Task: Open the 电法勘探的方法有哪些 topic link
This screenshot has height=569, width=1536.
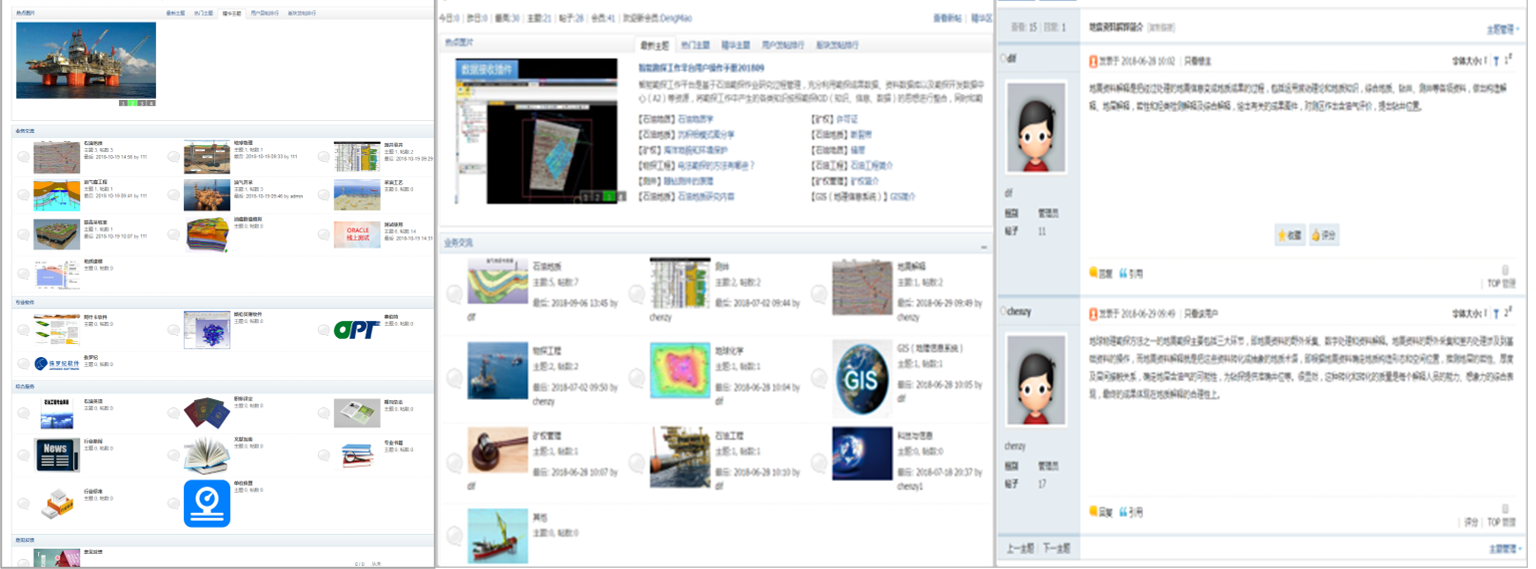Action: tap(716, 165)
